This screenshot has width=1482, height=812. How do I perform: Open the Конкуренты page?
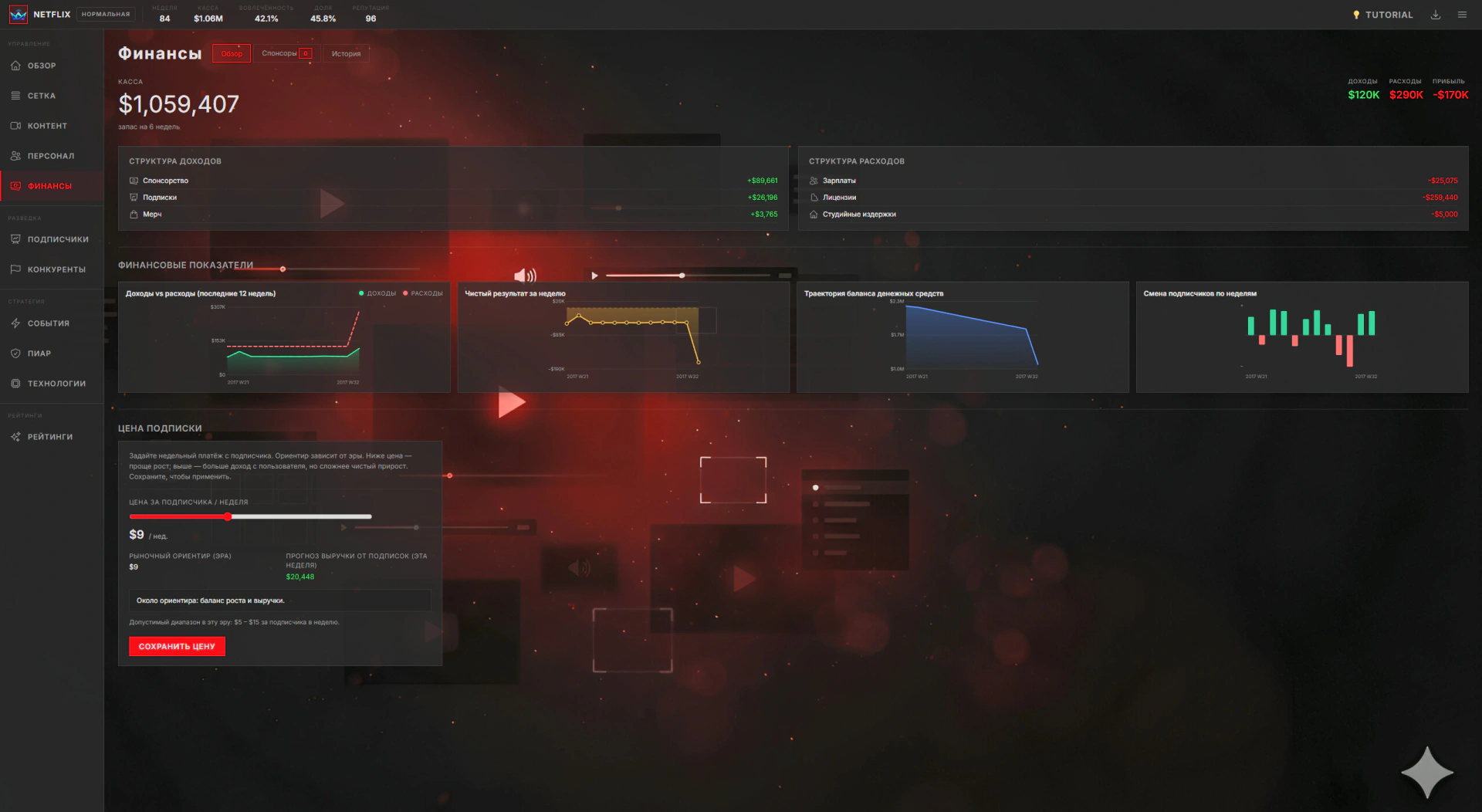pos(51,269)
